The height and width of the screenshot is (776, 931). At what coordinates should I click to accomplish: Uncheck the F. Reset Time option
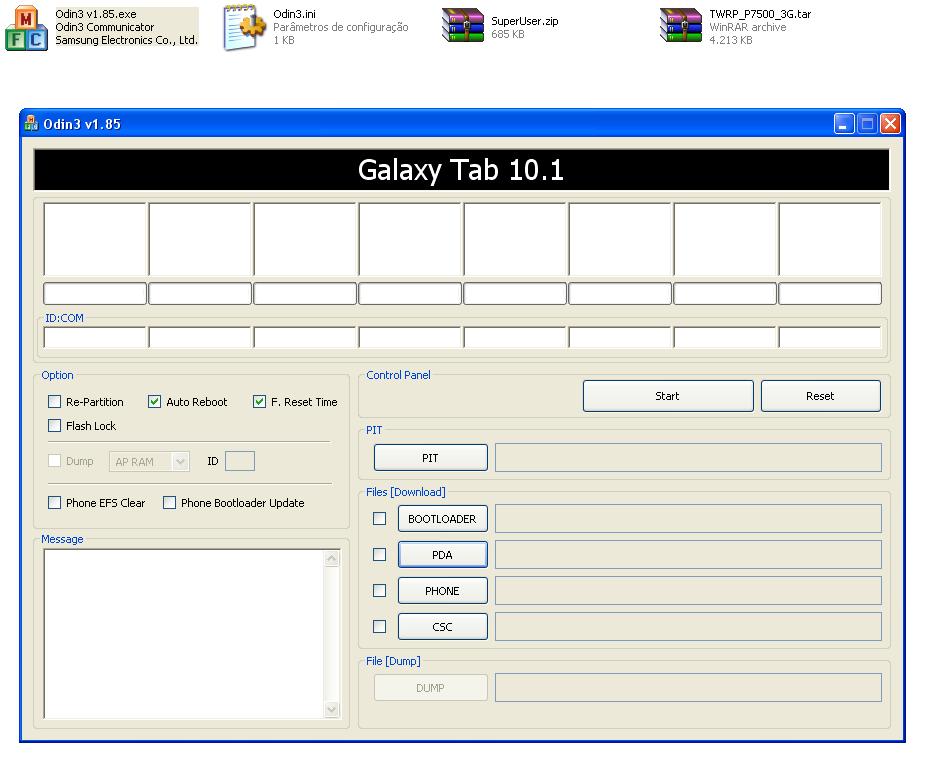(x=259, y=402)
